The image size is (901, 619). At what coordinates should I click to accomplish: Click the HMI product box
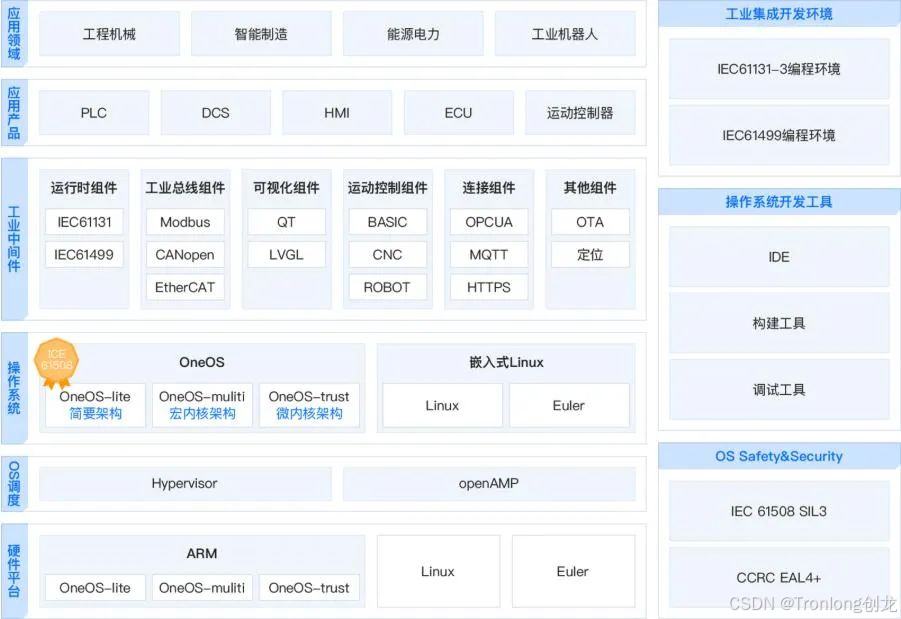pyautogui.click(x=337, y=113)
